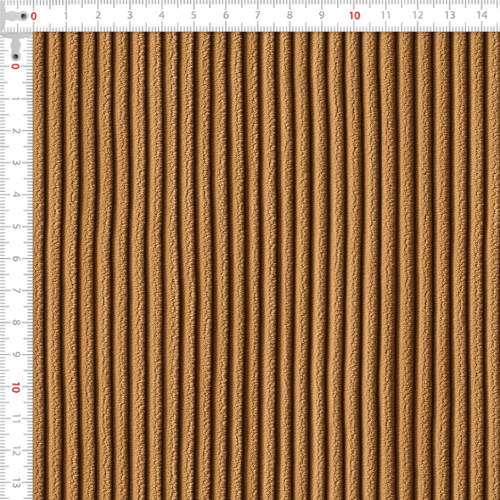The image size is (500, 500).
Task: Click the 8 mark on the left ruler
Action: click(16, 323)
